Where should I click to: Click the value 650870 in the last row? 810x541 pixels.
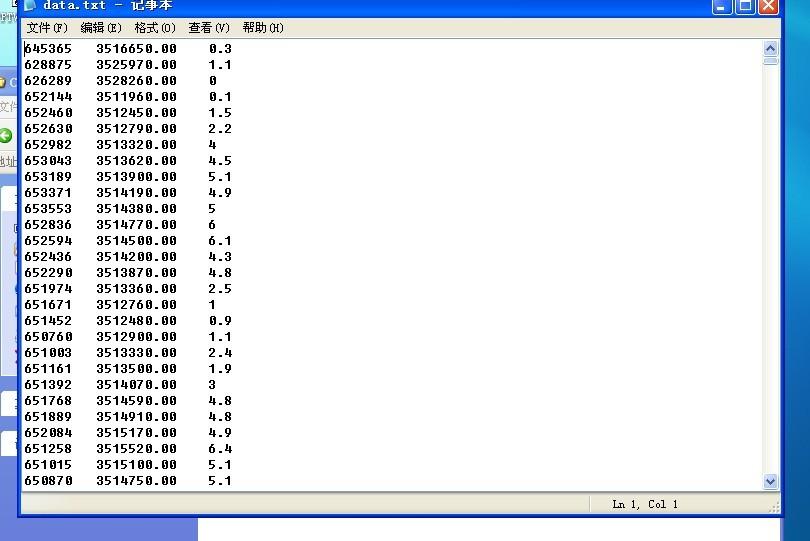tap(48, 481)
